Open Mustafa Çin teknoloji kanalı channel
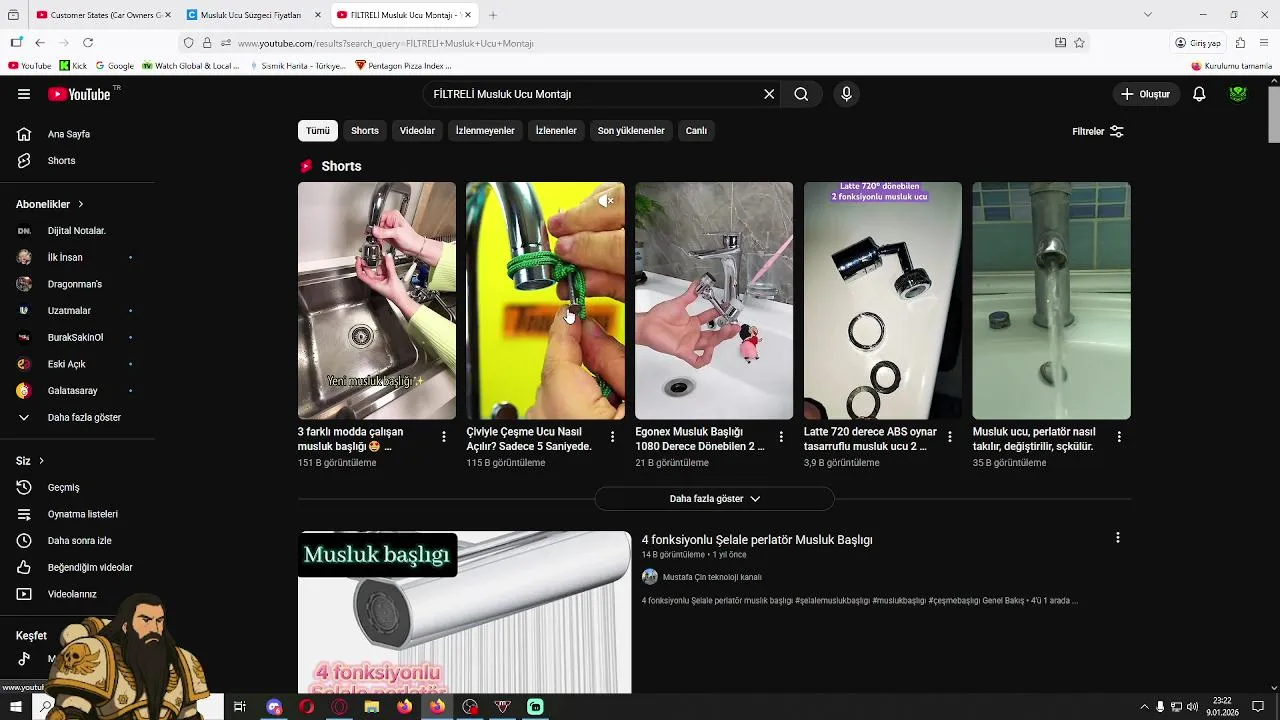The width and height of the screenshot is (1280, 720). (x=712, y=577)
